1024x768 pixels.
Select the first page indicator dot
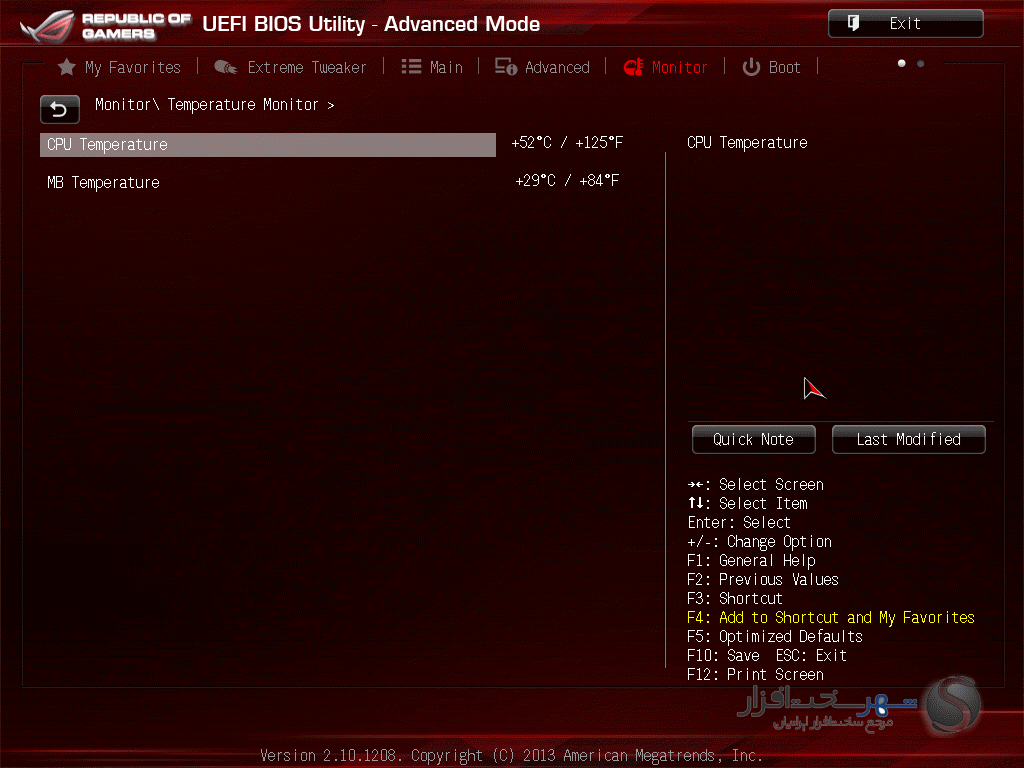tap(902, 63)
